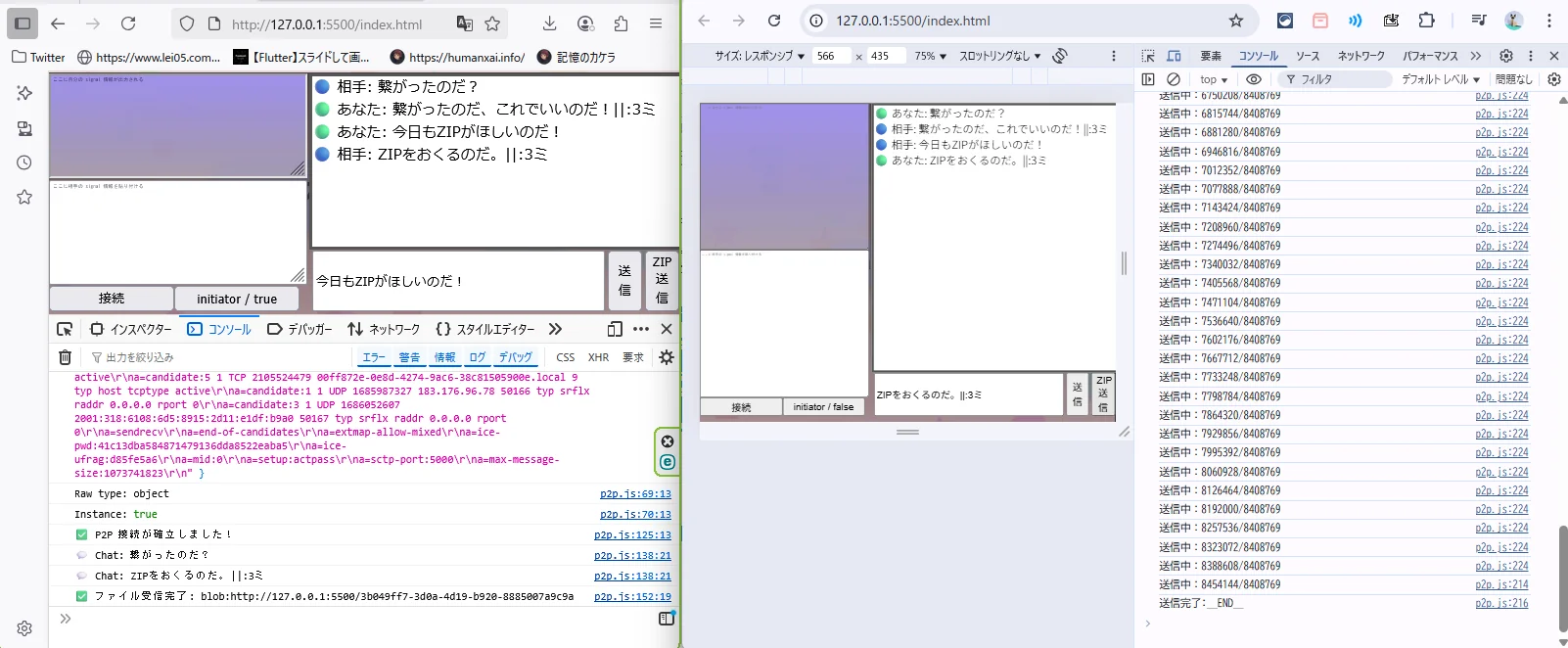This screenshot has width=1568, height=648.
Task: Open history from the Firefox sidebar clock icon
Action: point(24,162)
